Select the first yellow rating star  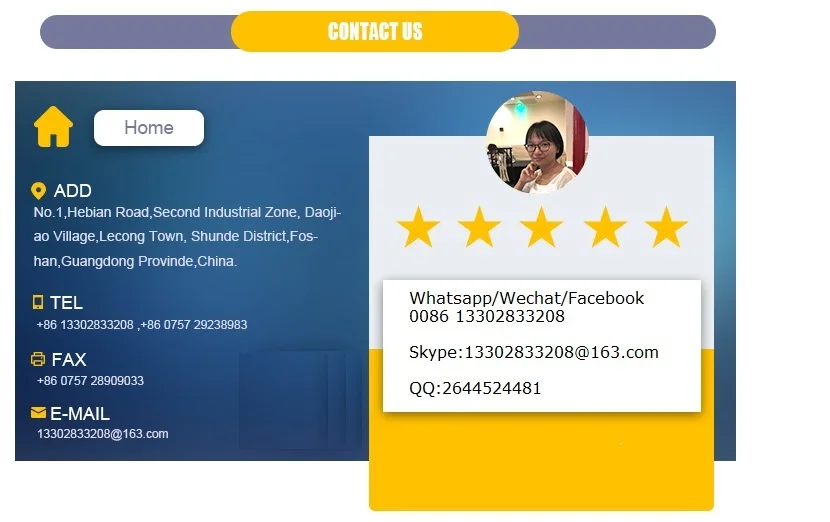pos(418,227)
